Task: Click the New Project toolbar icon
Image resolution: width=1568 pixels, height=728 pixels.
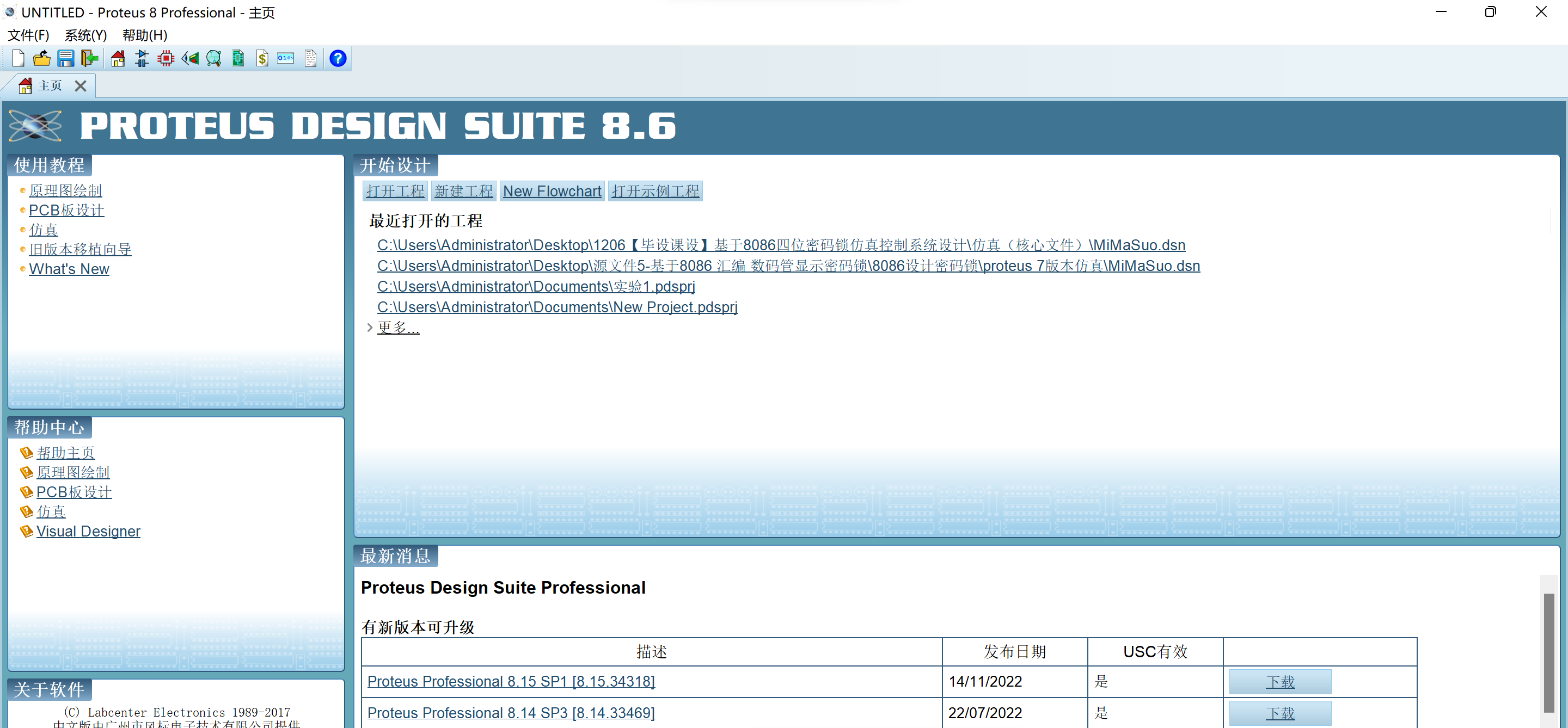Action: click(19, 58)
